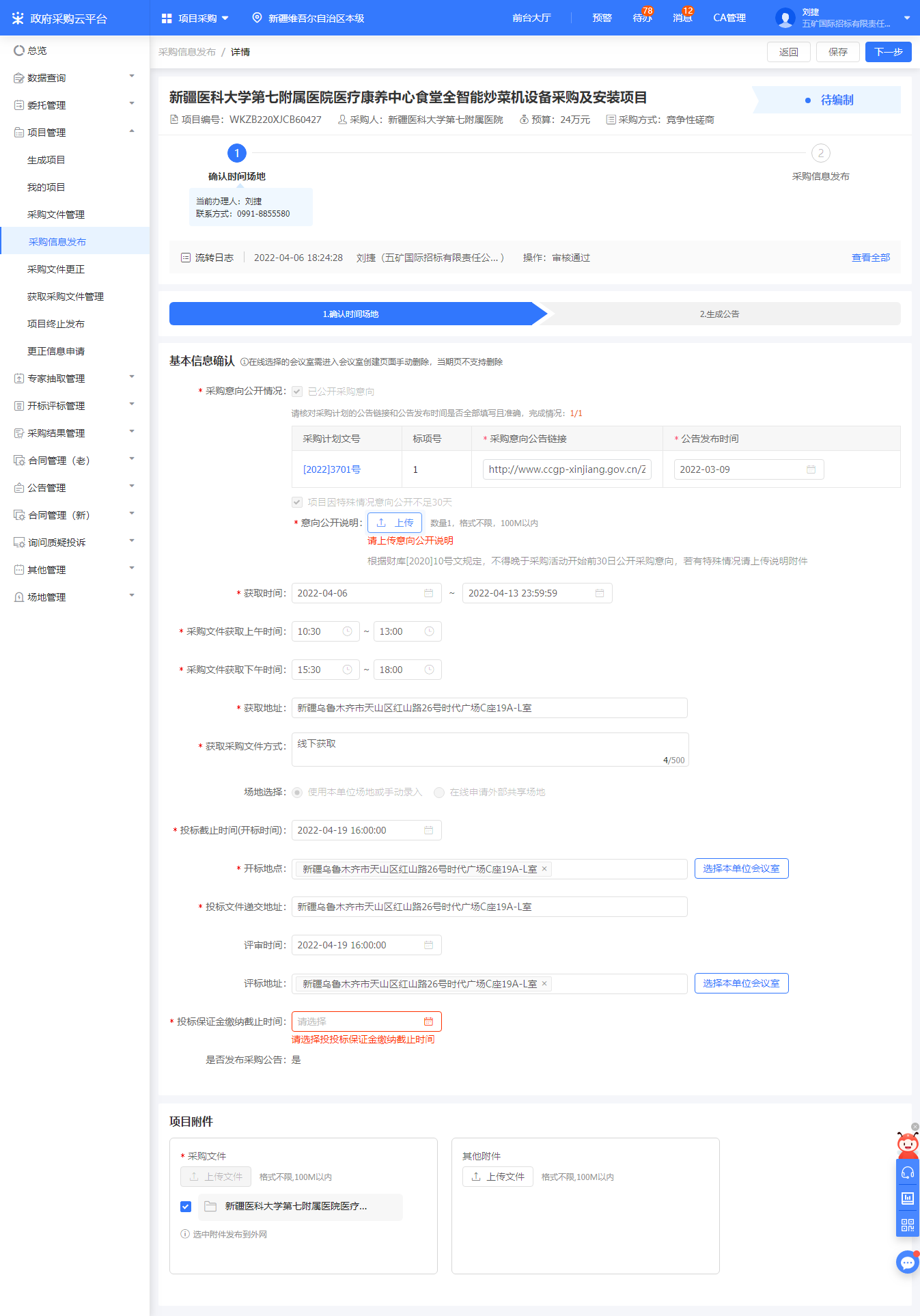Toggle the checkbox beside the 采购文件 attachment
The width and height of the screenshot is (920, 1316).
186,1207
